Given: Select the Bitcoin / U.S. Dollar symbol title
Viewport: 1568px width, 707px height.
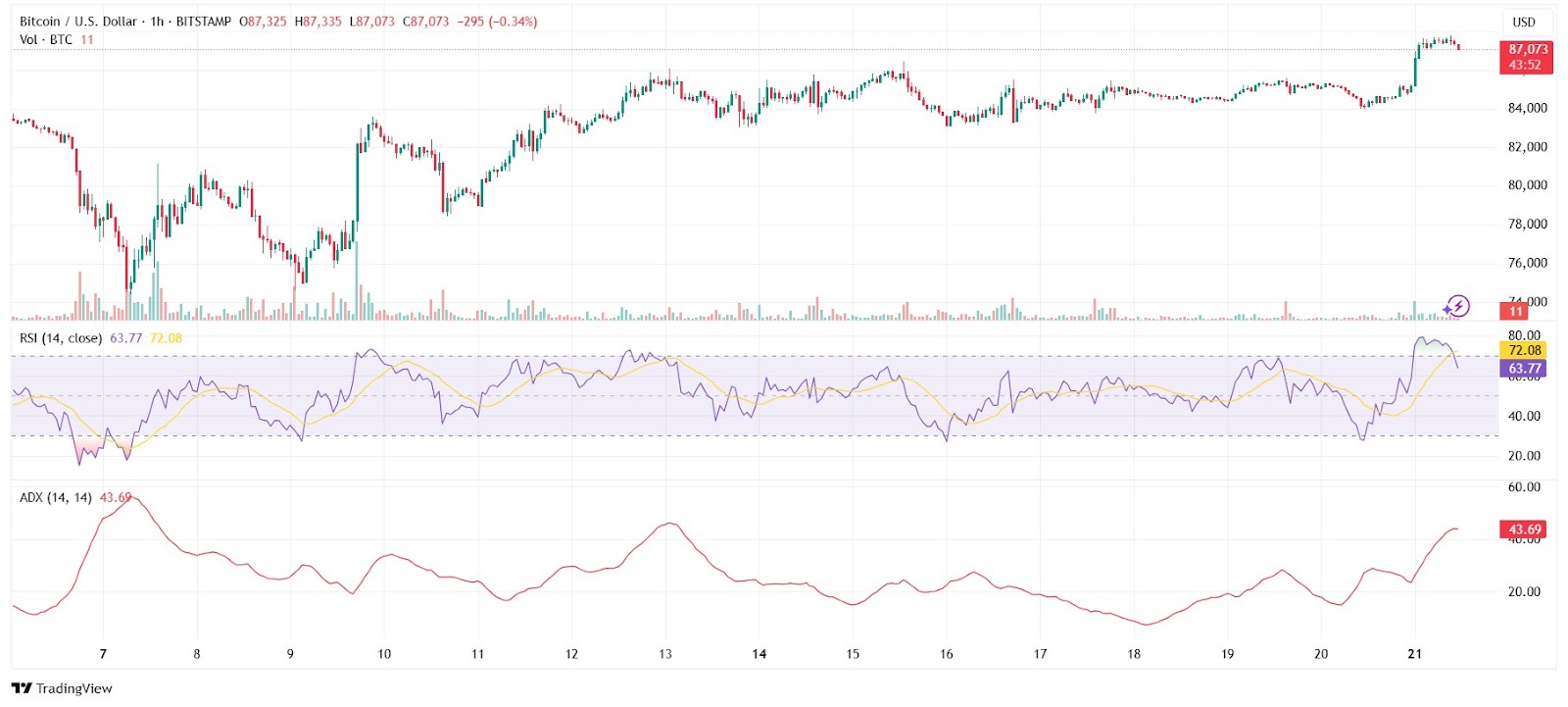Looking at the screenshot, I should point(78,22).
